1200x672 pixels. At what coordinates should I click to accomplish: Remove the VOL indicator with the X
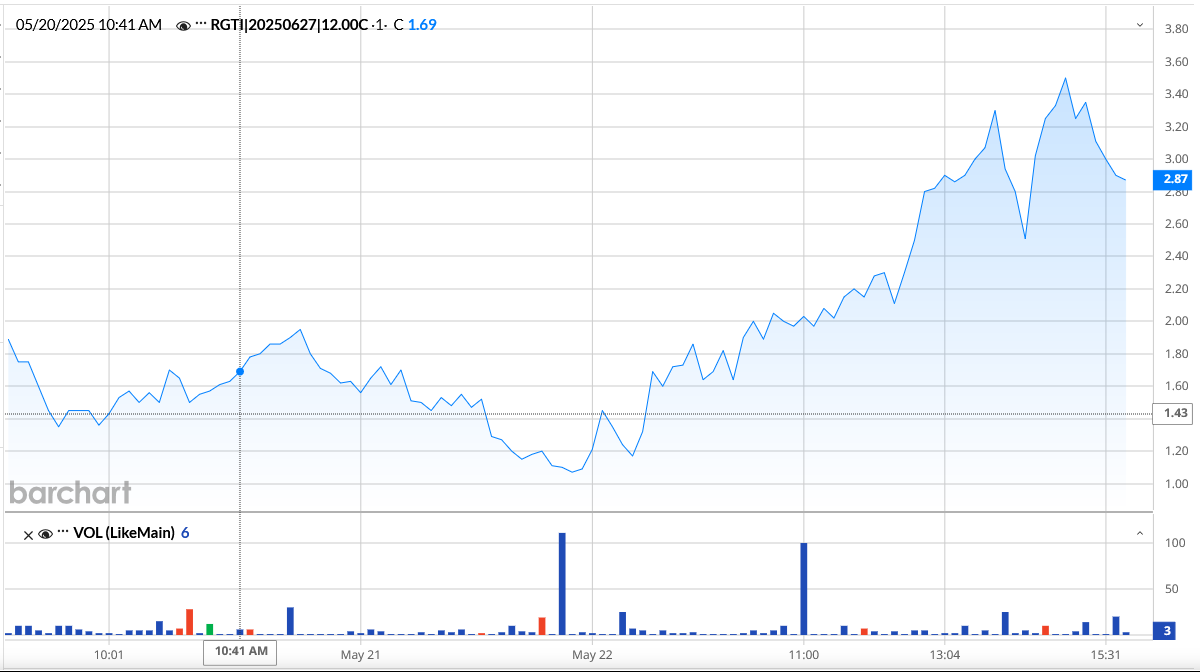click(x=29, y=534)
